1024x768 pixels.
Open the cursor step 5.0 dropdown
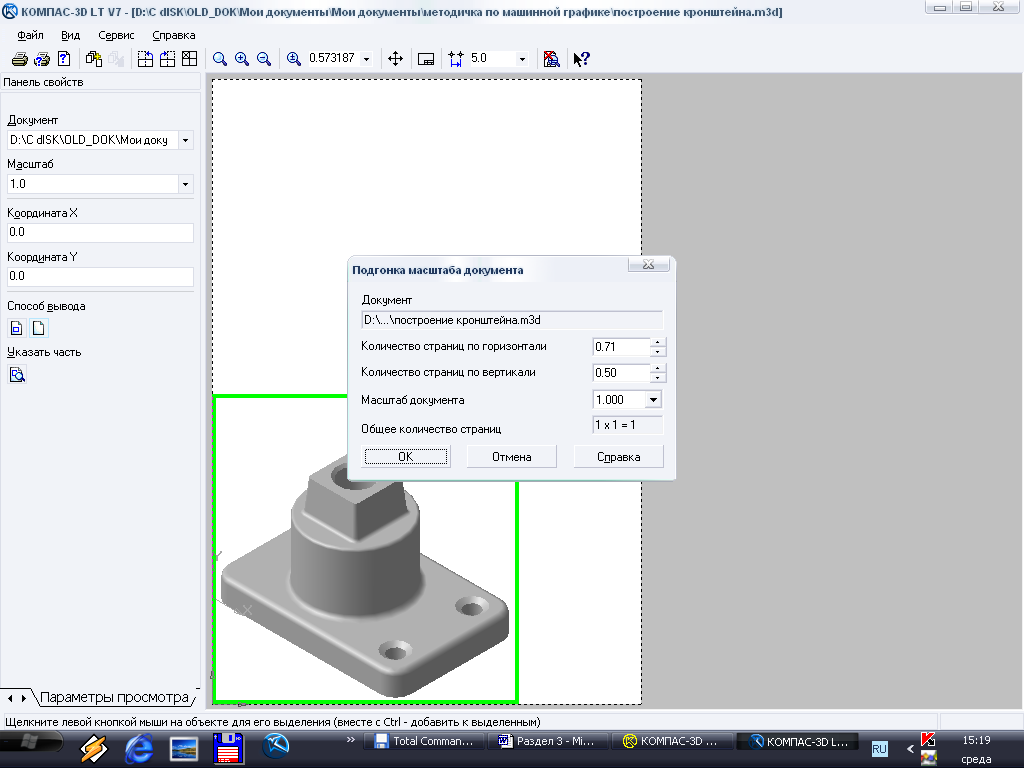(522, 59)
